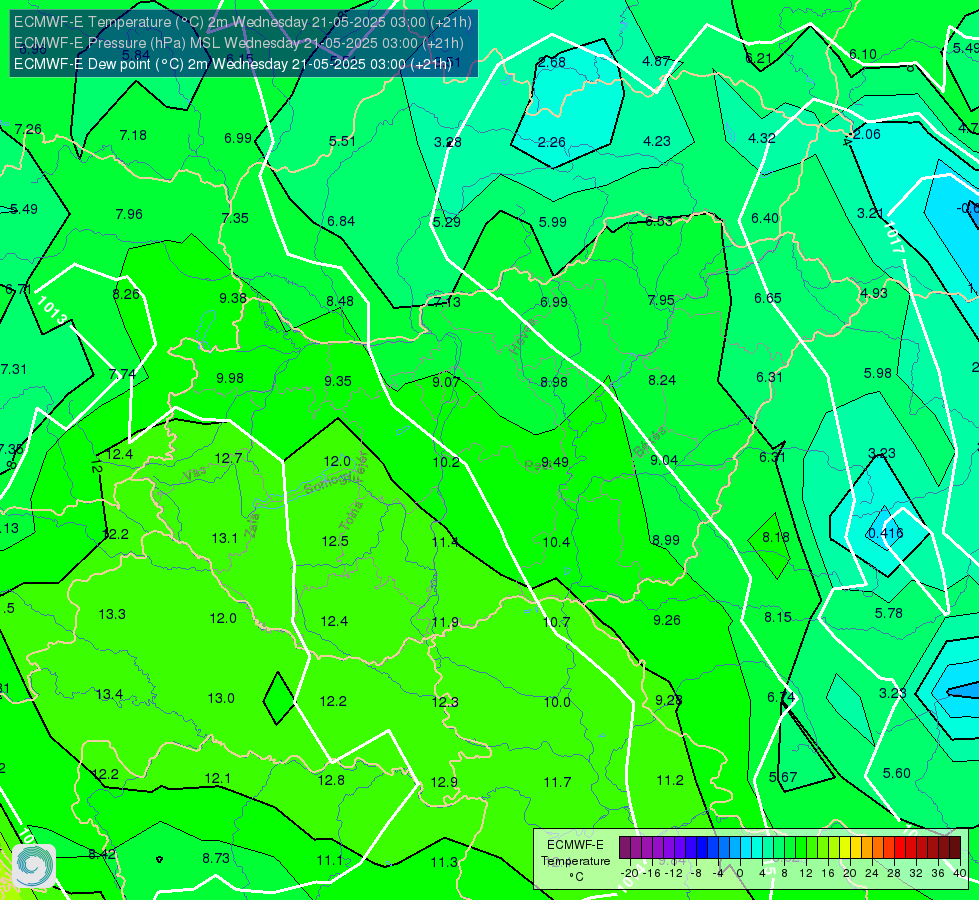Click the ECMWF-E Temperature °C legend title
Image resolution: width=979 pixels, height=900 pixels.
tap(575, 861)
